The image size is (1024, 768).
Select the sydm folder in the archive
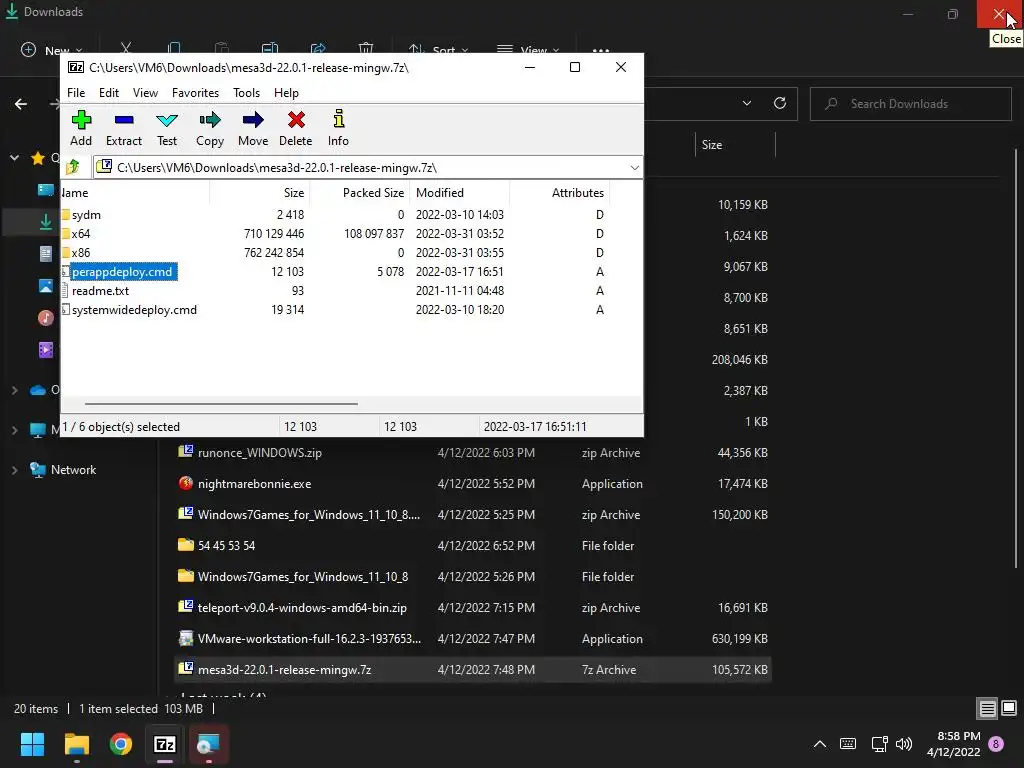[86, 215]
